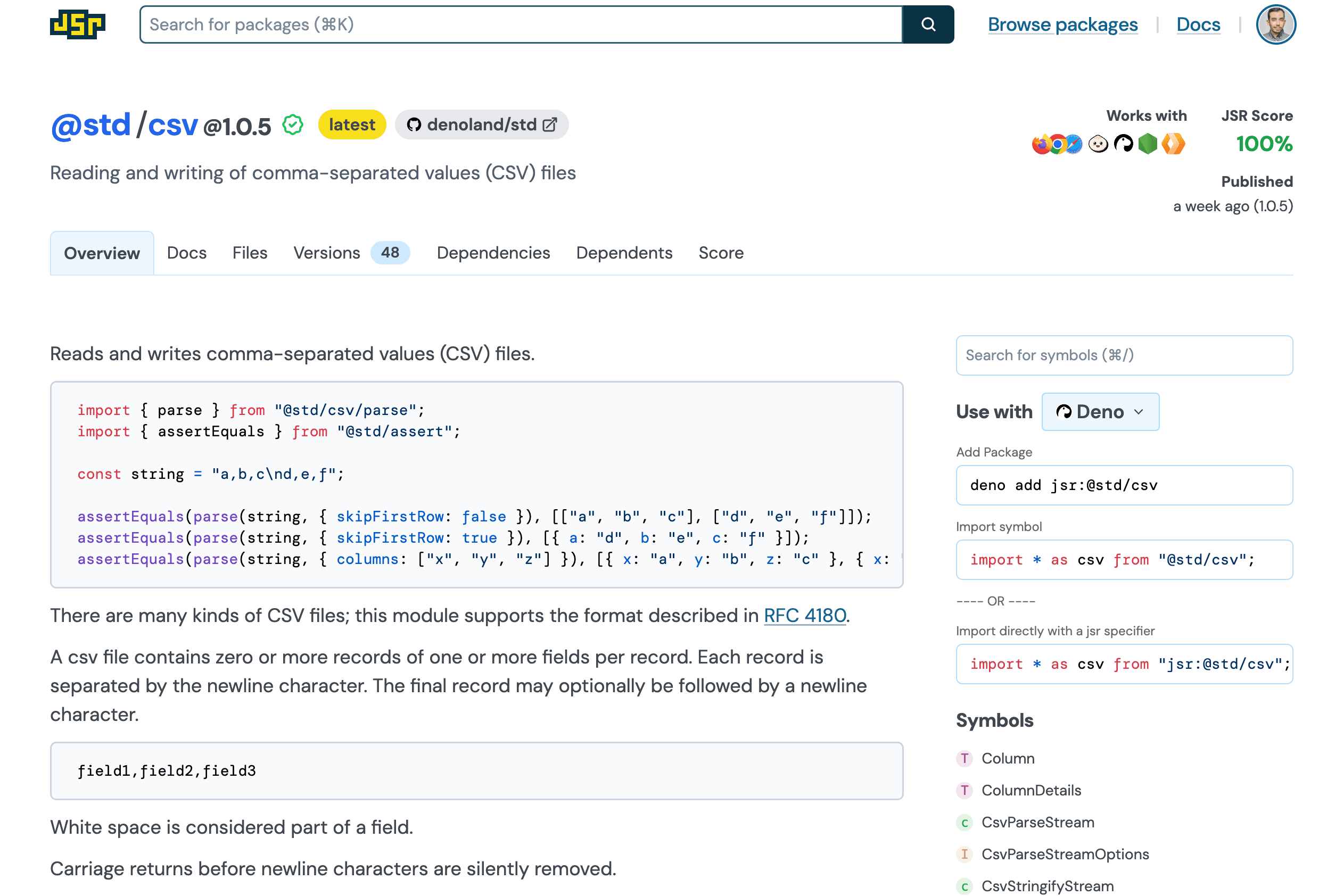The height and width of the screenshot is (896, 1319).
Task: Click the Symbols heading
Action: [x=994, y=720]
